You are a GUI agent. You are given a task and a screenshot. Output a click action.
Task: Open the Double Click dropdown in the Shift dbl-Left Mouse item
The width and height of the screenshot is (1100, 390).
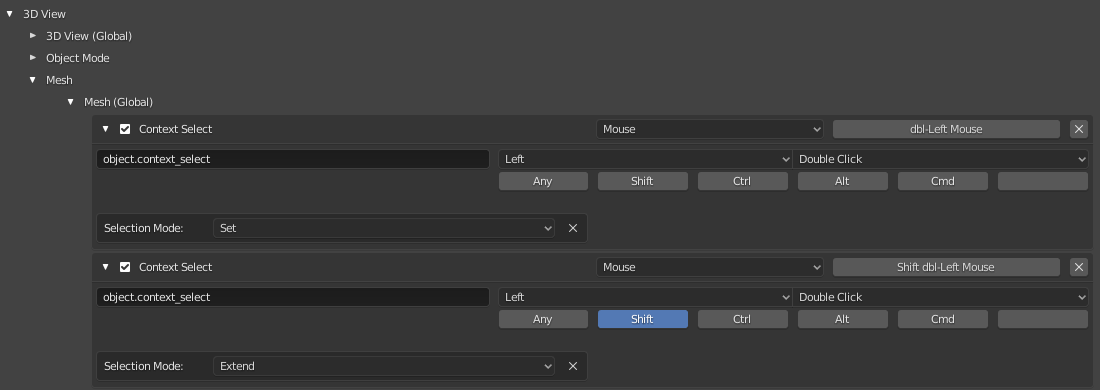(x=940, y=297)
